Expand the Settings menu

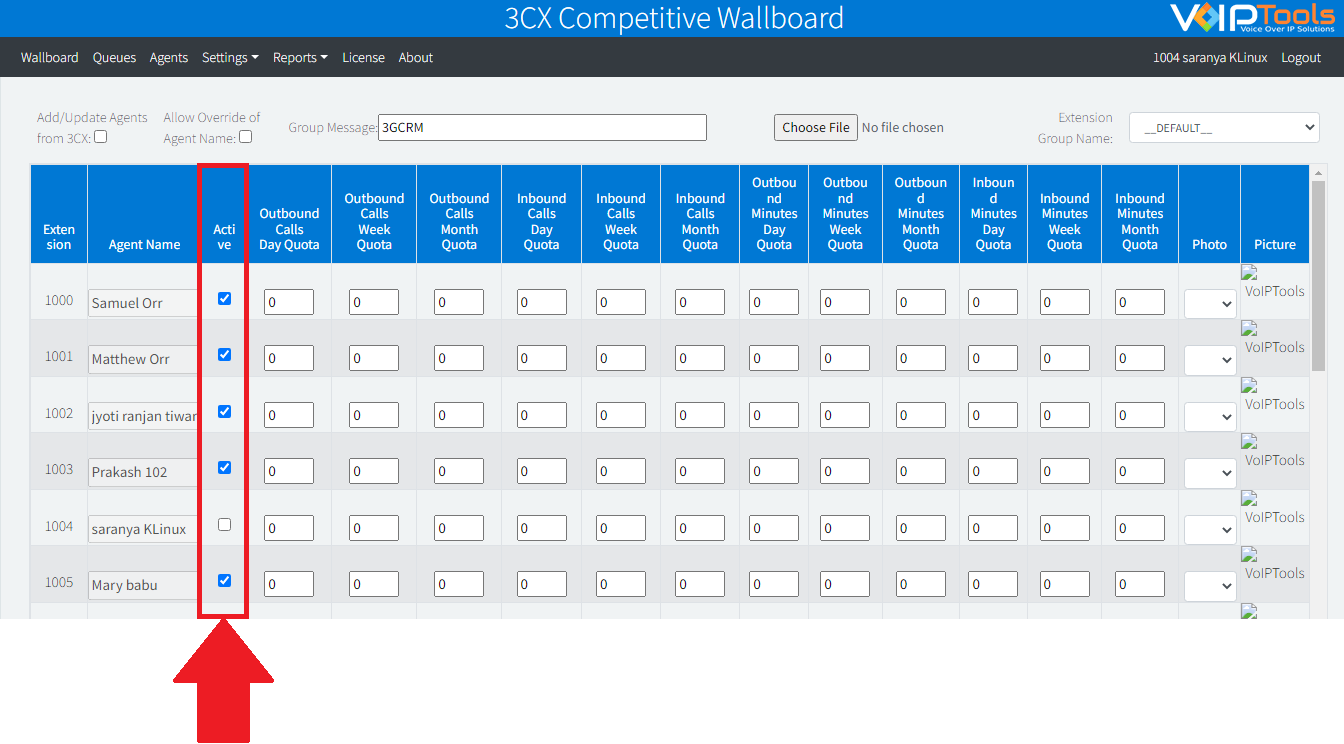tap(230, 58)
